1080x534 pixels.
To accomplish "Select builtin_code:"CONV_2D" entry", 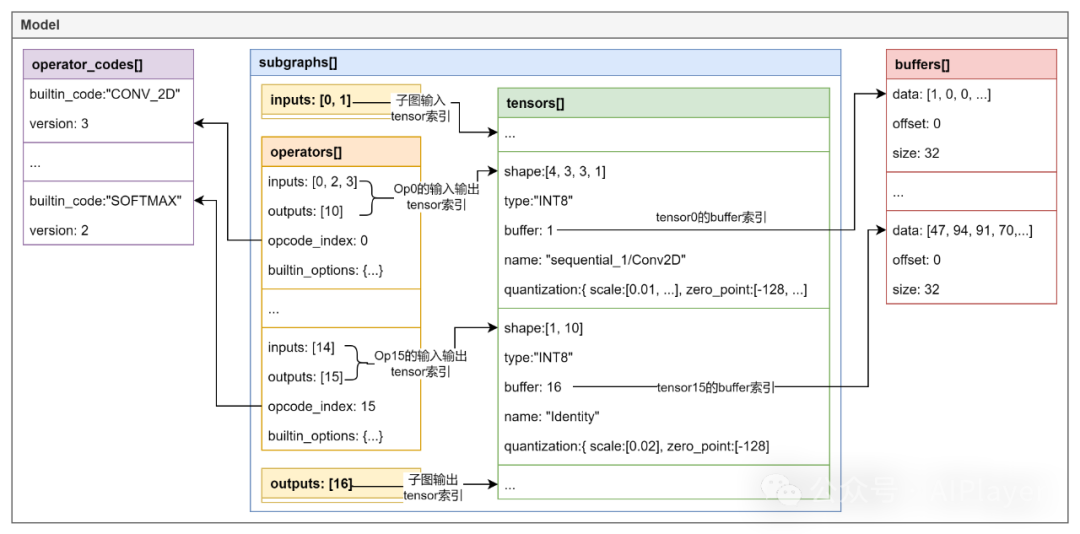I will (x=105, y=94).
